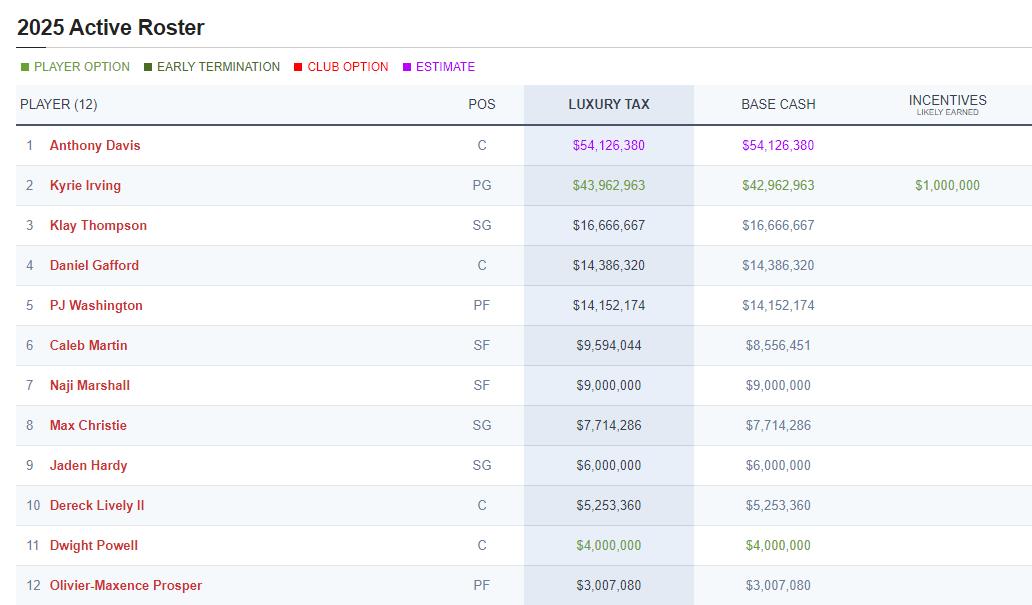Open Olivier-Maxence Prosper player page
Viewport: 1032px width, 605px height.
click(x=126, y=585)
